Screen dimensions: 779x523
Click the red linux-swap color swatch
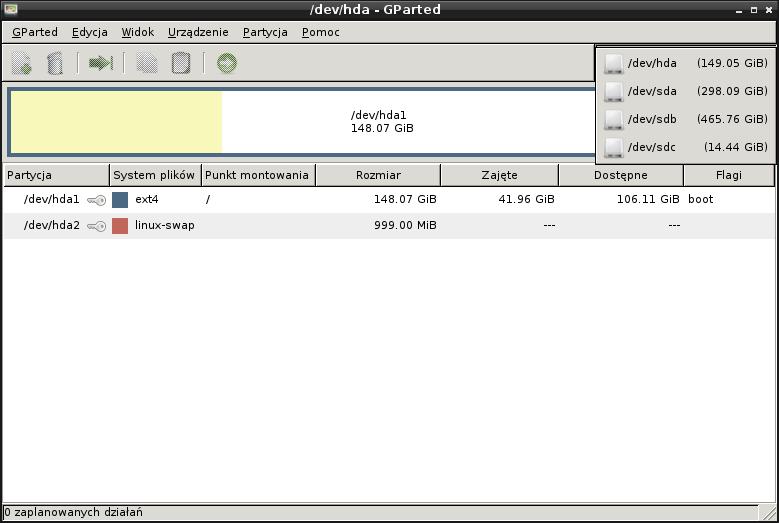(120, 226)
